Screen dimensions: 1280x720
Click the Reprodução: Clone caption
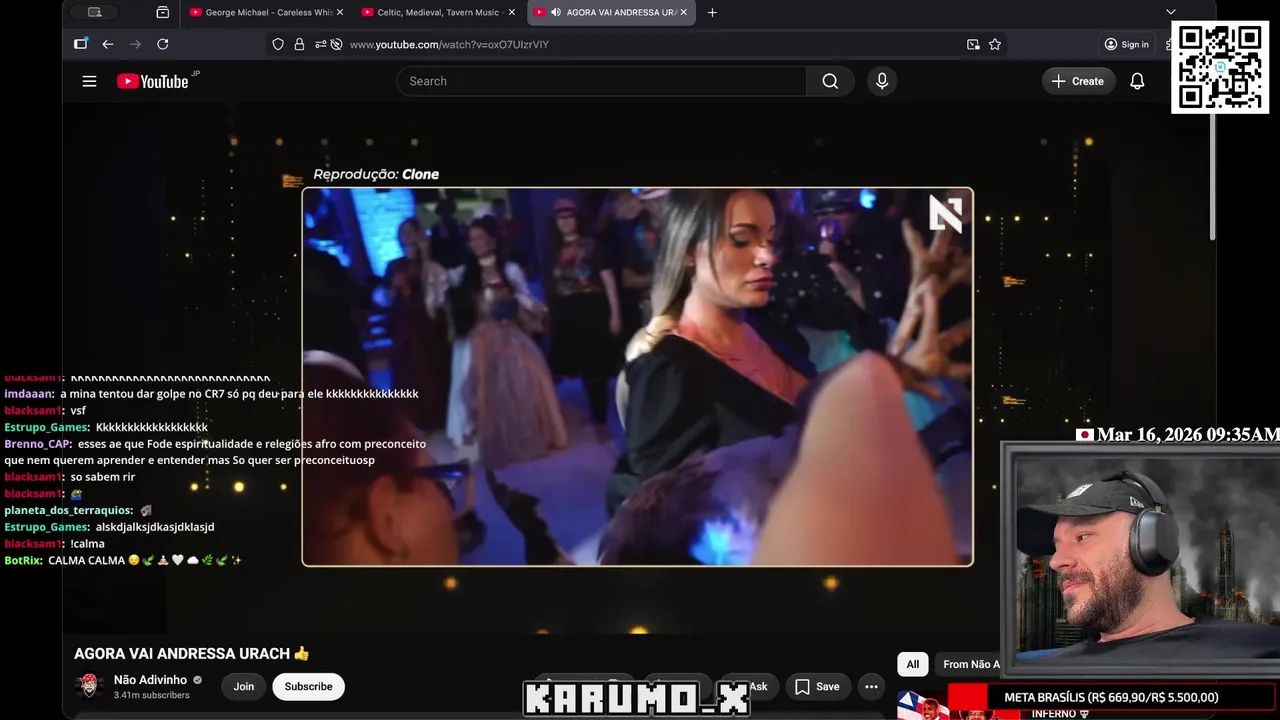376,174
